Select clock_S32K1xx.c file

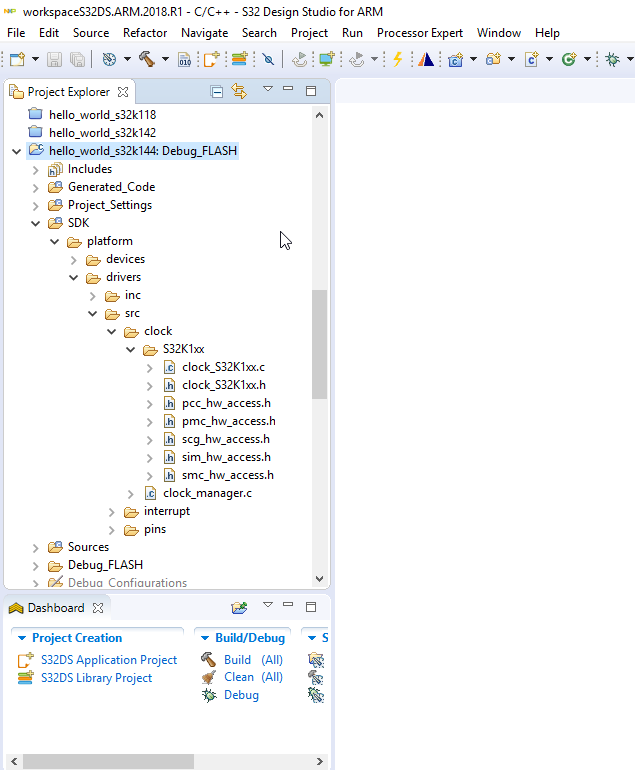(223, 367)
